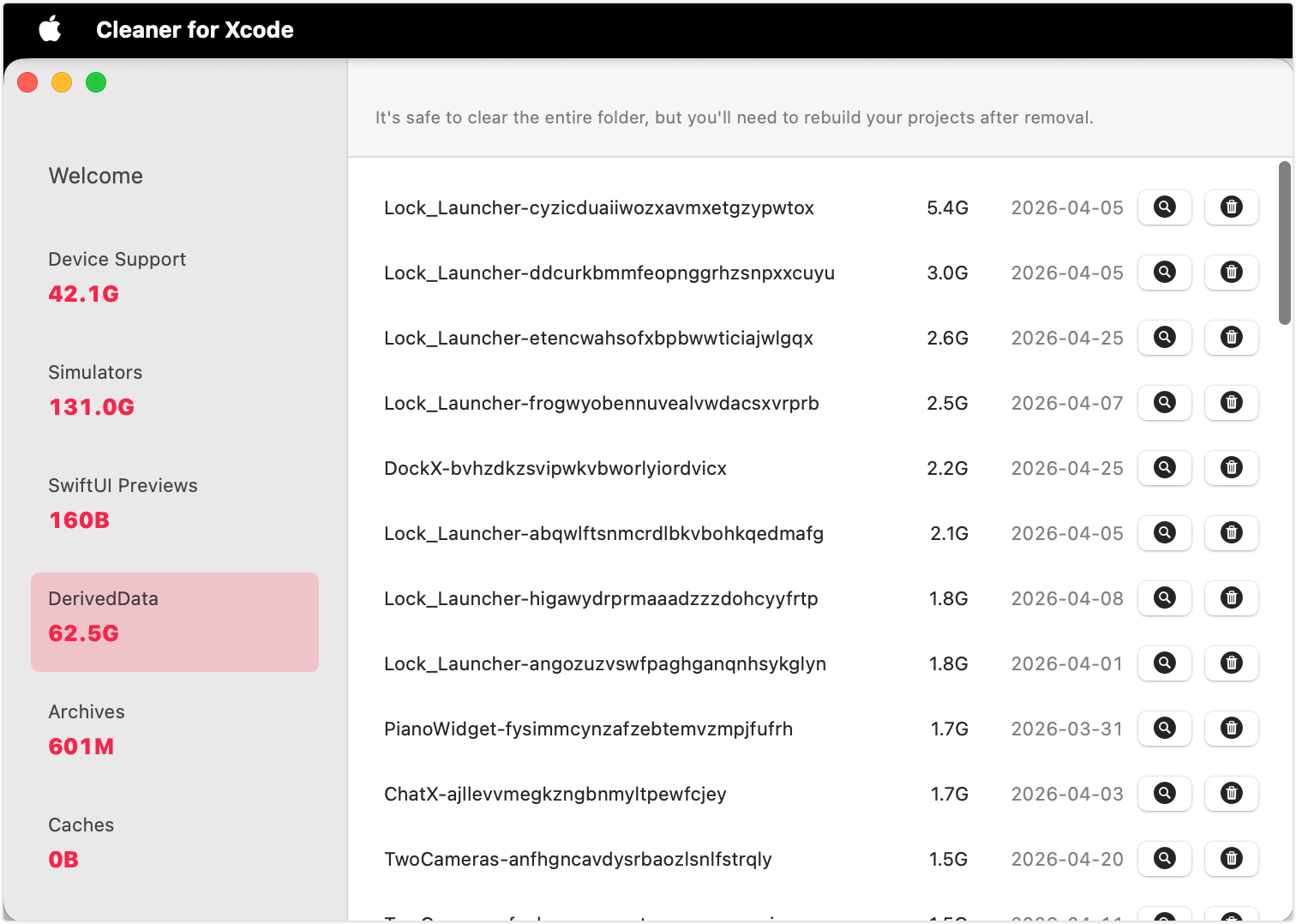Reveal ChatX-ajllevvmegkzngbnmyltpewfcjey with magnifier icon

click(x=1165, y=794)
